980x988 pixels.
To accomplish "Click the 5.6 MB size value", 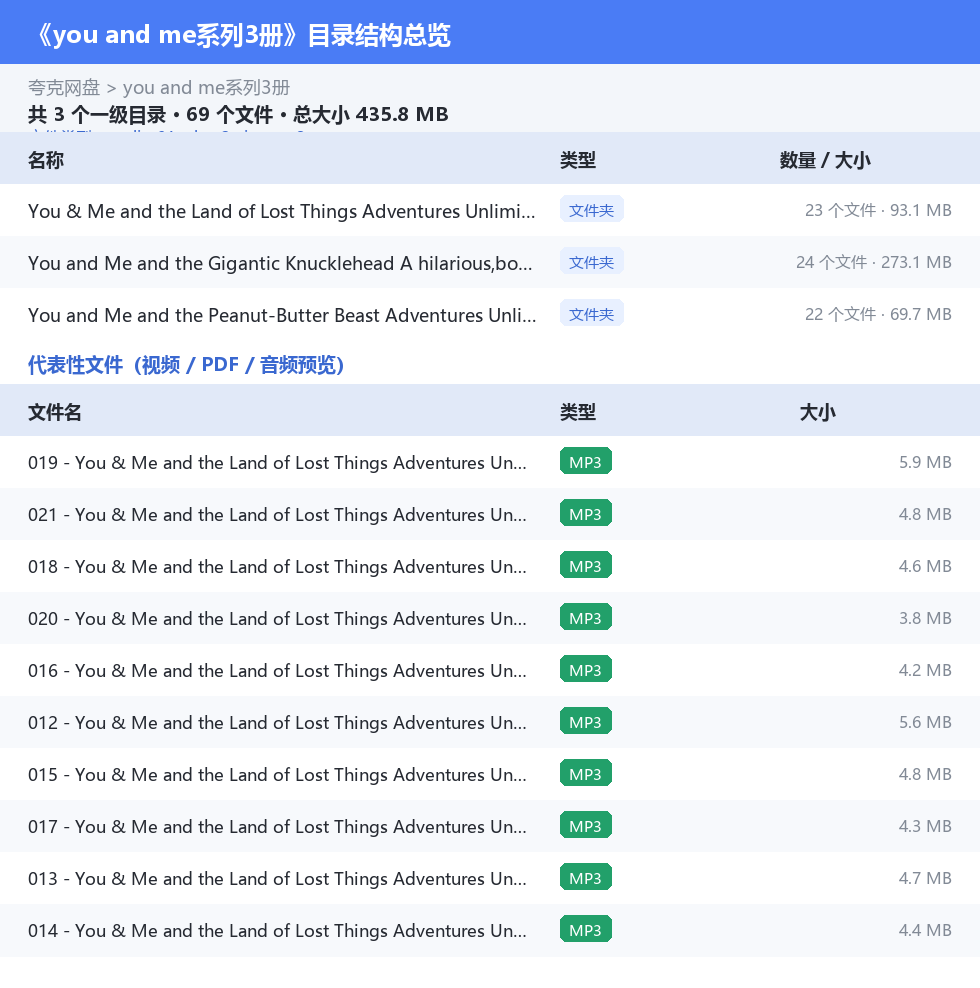I will 925,722.
